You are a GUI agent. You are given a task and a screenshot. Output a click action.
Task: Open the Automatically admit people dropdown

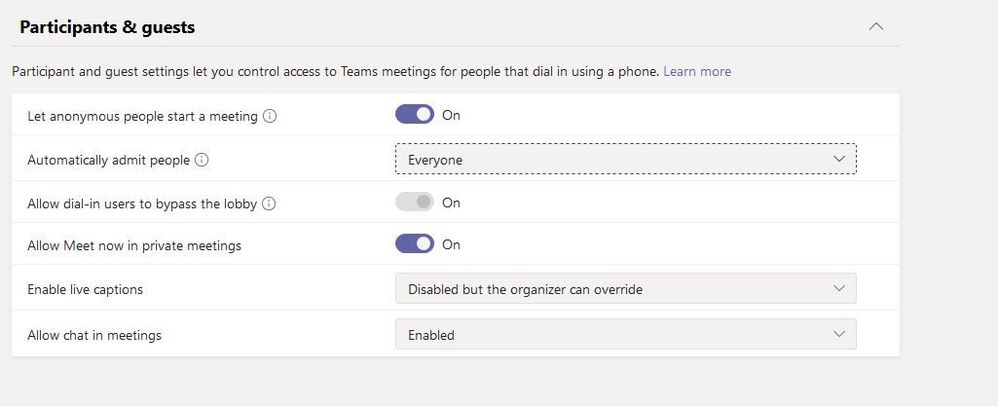tap(625, 159)
